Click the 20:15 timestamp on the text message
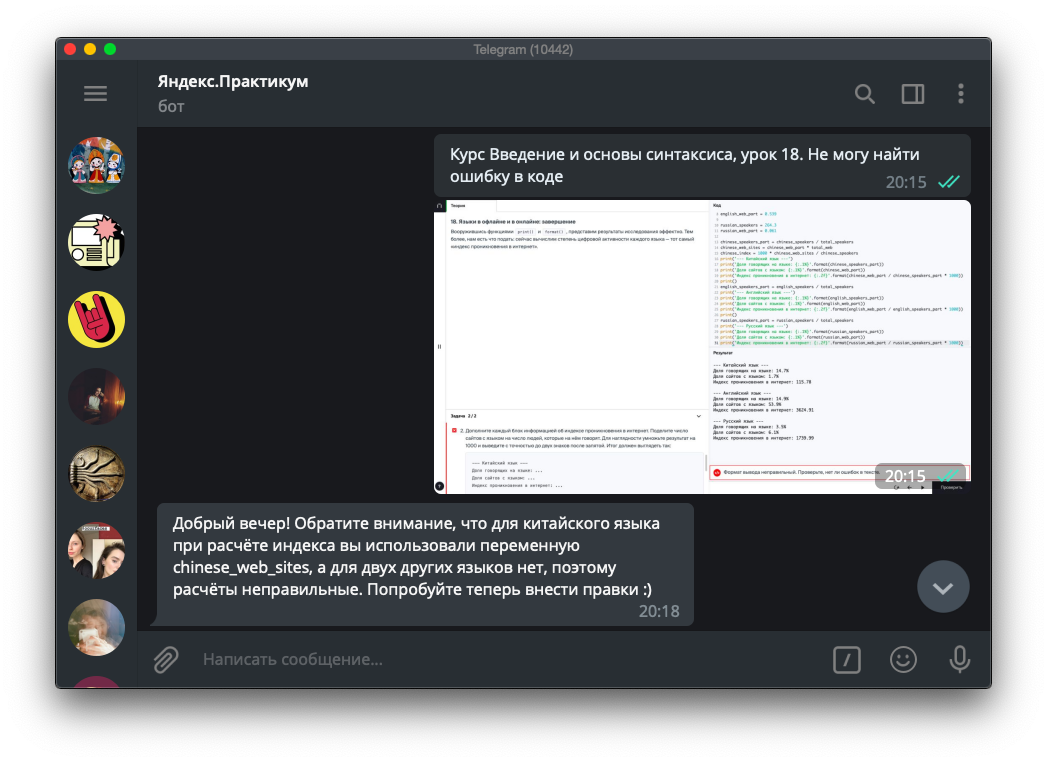This screenshot has height=762, width=1047. tap(906, 182)
